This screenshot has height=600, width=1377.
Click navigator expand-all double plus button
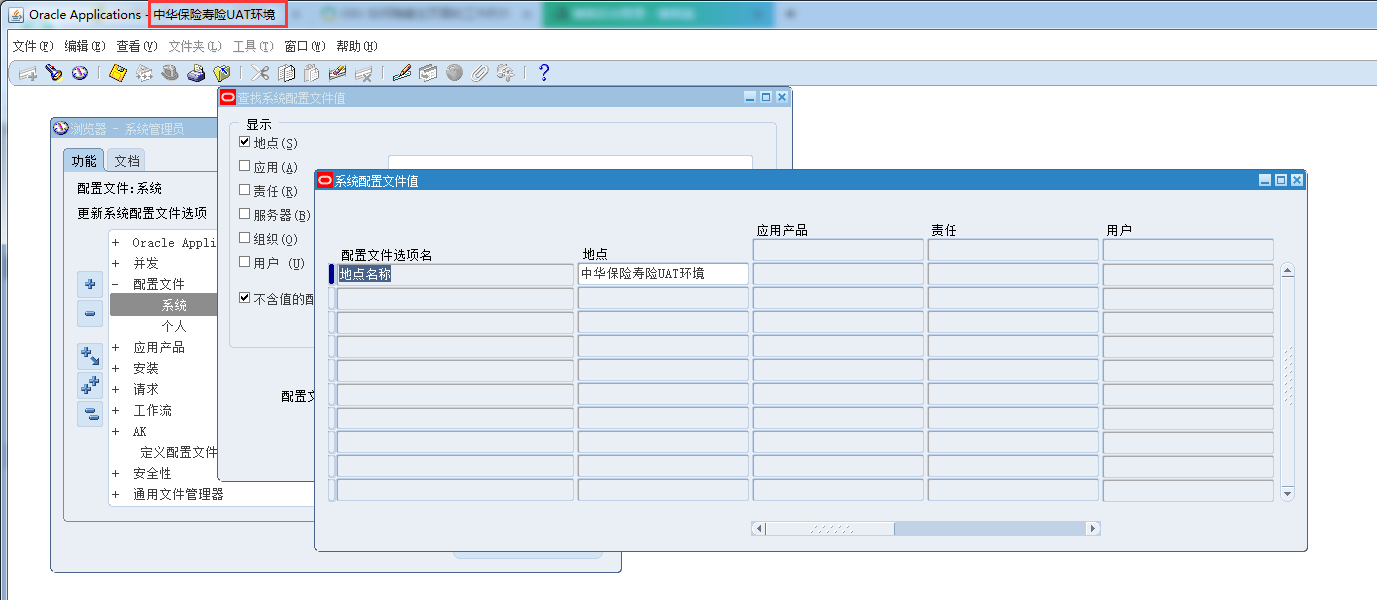[90, 384]
